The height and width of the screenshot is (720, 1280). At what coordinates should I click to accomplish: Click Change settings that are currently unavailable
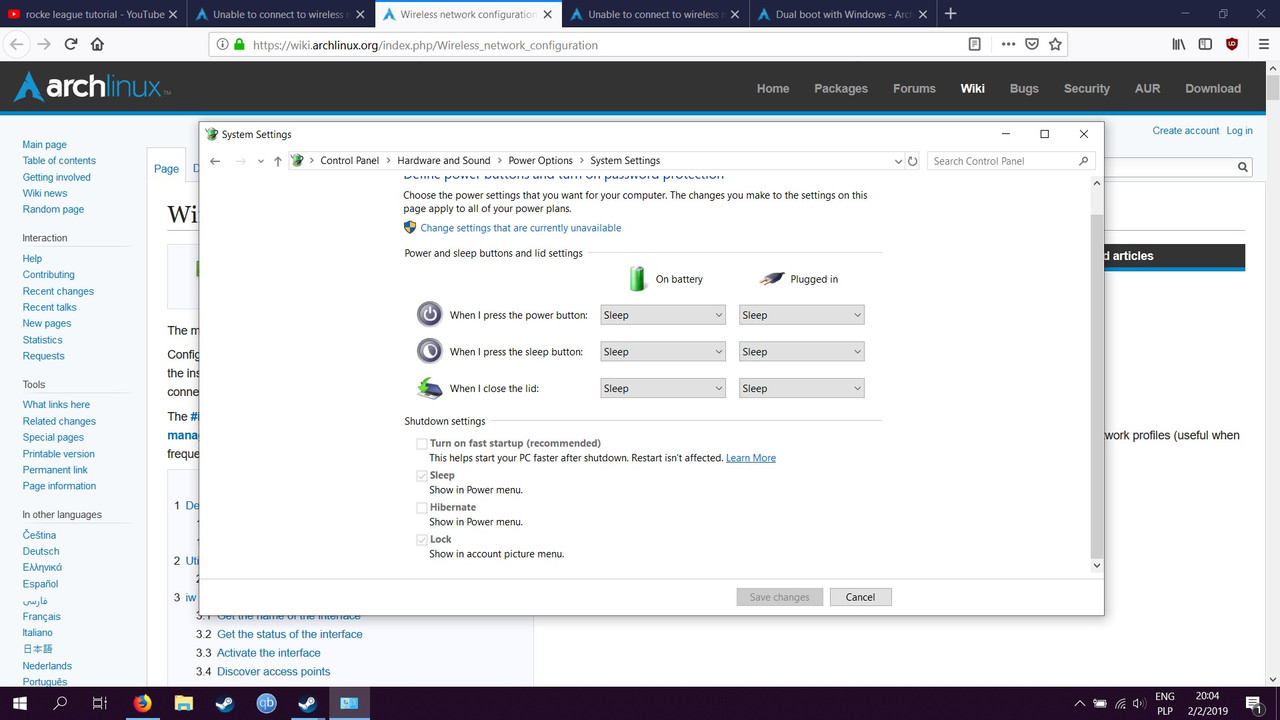point(521,227)
